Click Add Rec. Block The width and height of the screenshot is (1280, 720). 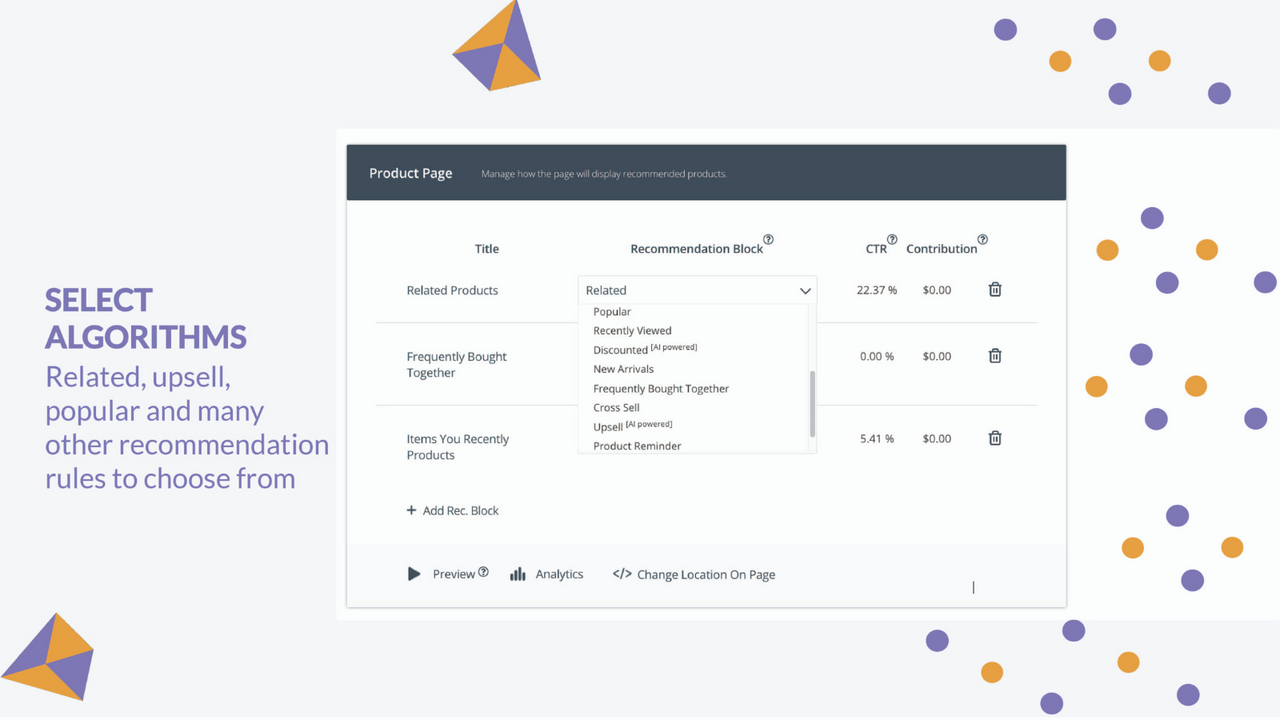tap(460, 510)
